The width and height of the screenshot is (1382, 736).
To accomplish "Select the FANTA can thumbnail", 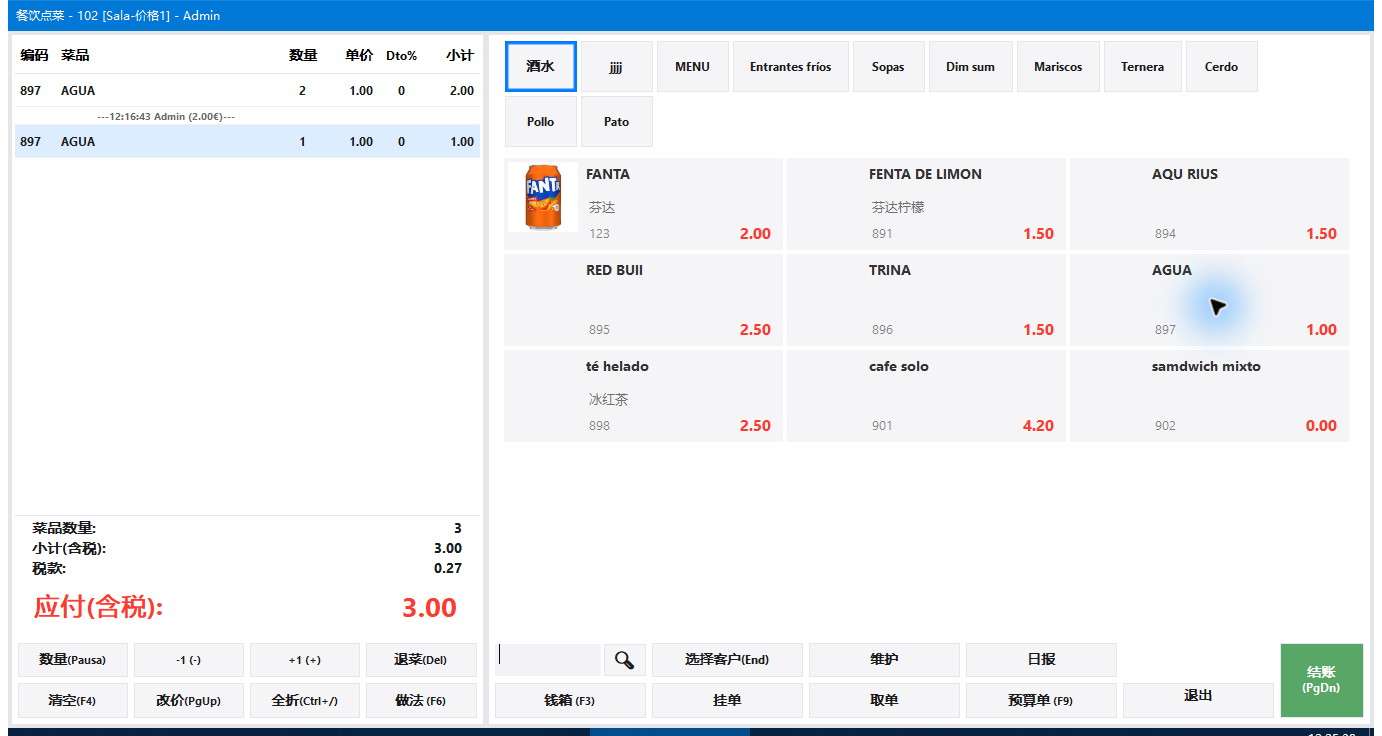I will pos(543,197).
